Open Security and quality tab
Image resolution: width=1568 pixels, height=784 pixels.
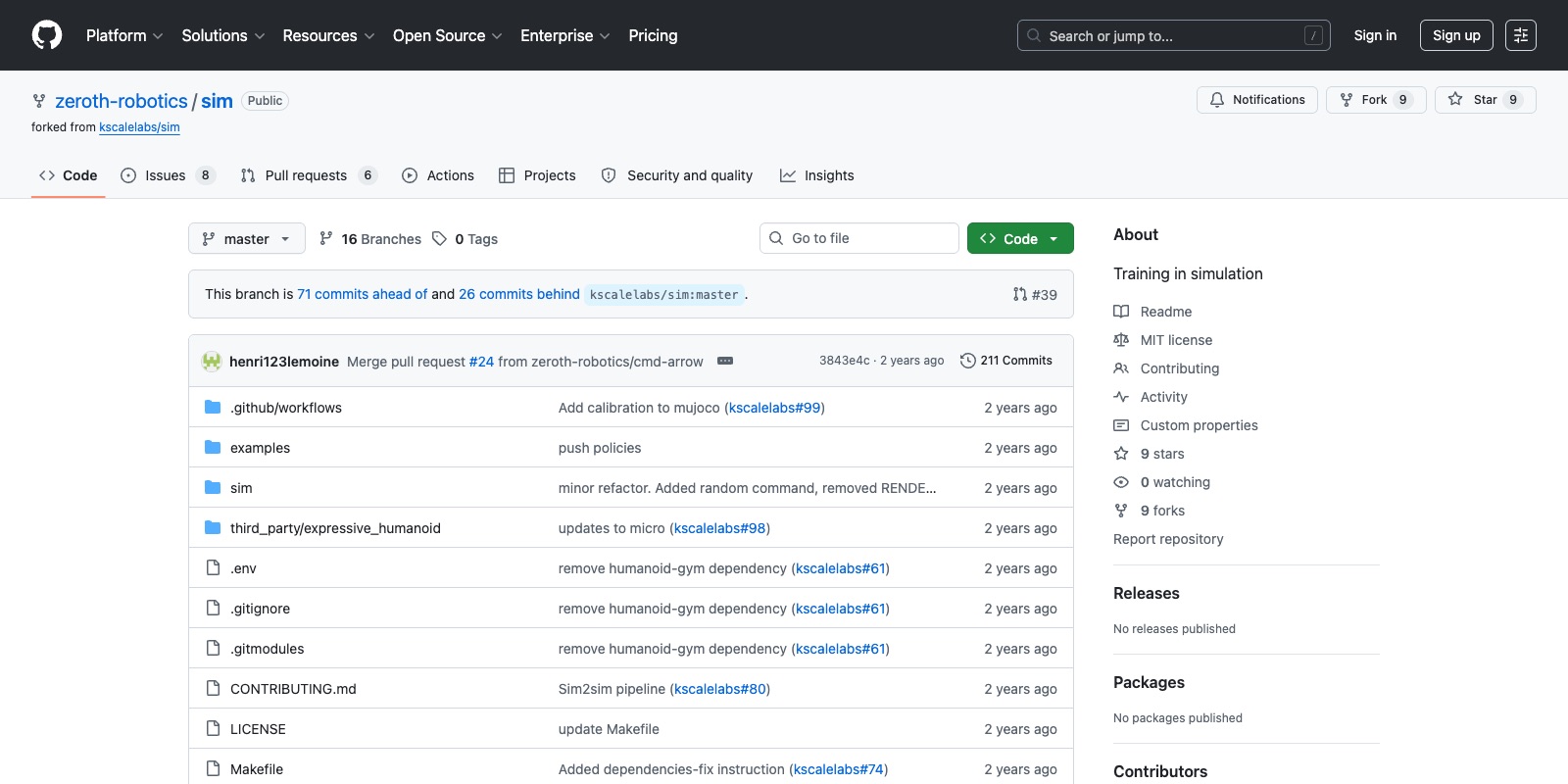click(x=677, y=175)
